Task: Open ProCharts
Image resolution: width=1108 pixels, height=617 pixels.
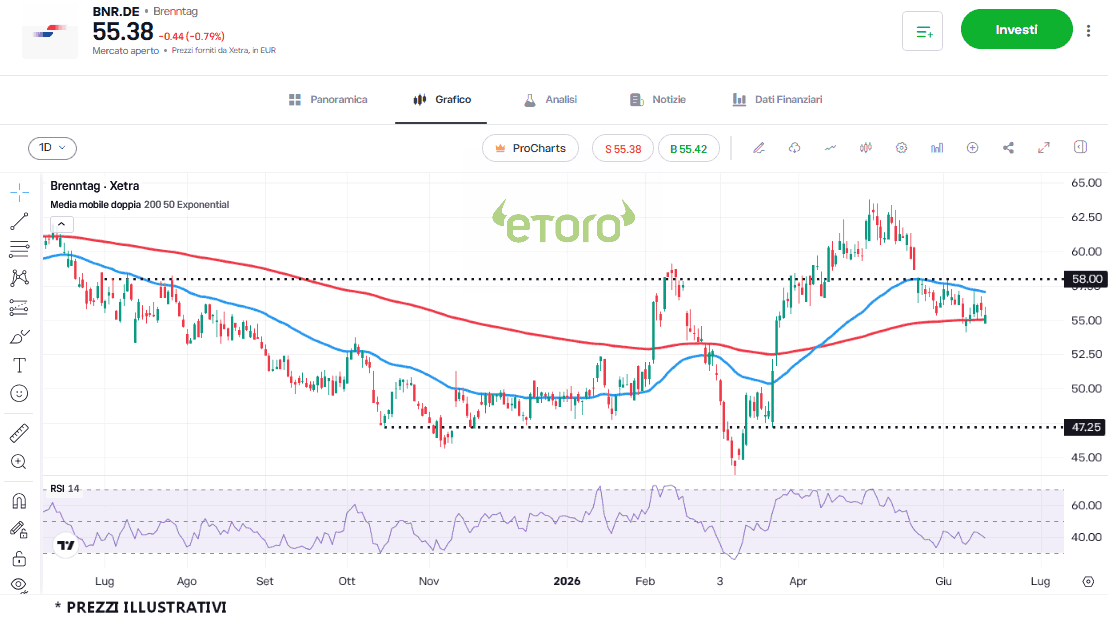Action: 530,148
